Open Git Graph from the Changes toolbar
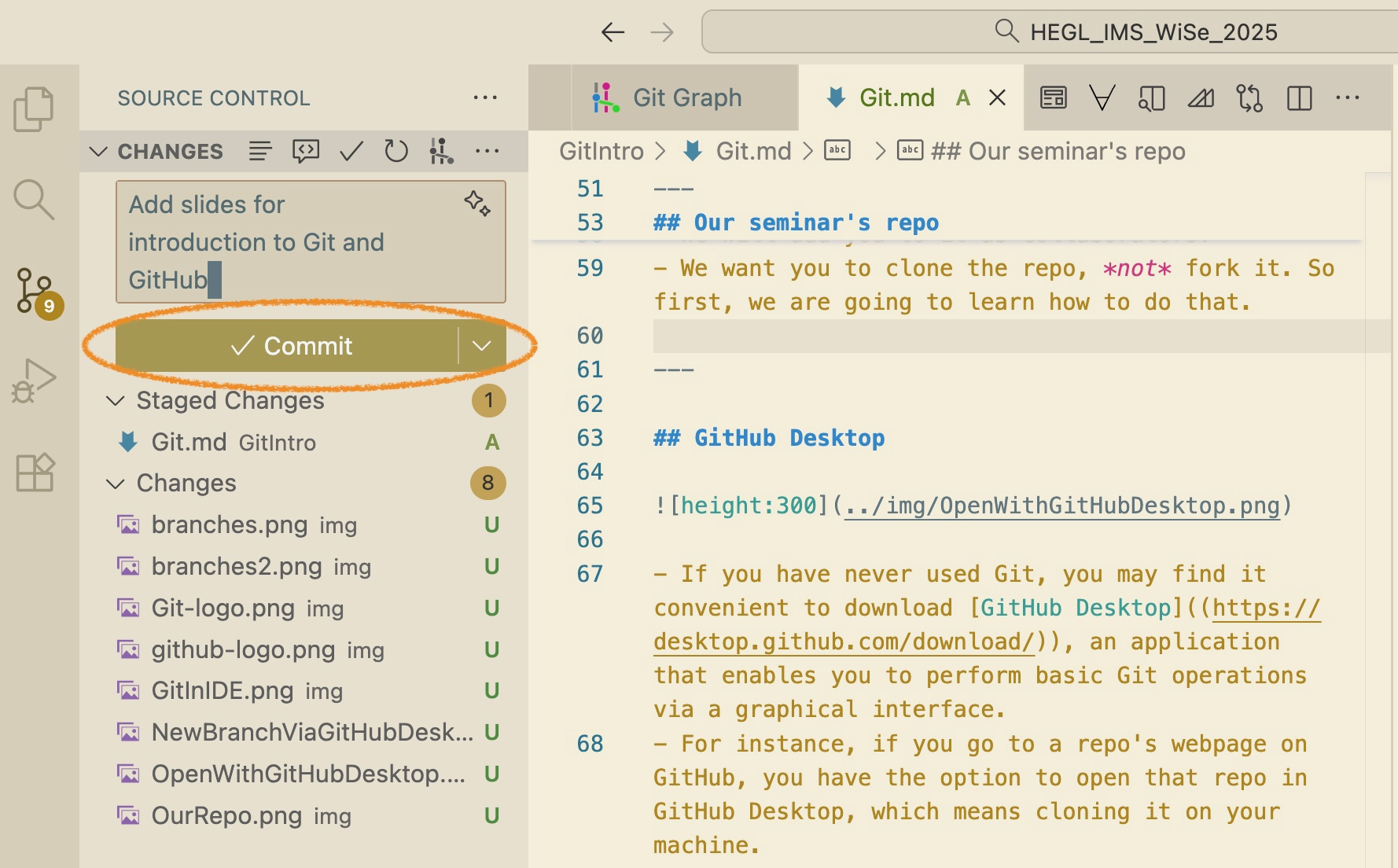The height and width of the screenshot is (868, 1398). pyautogui.click(x=441, y=150)
